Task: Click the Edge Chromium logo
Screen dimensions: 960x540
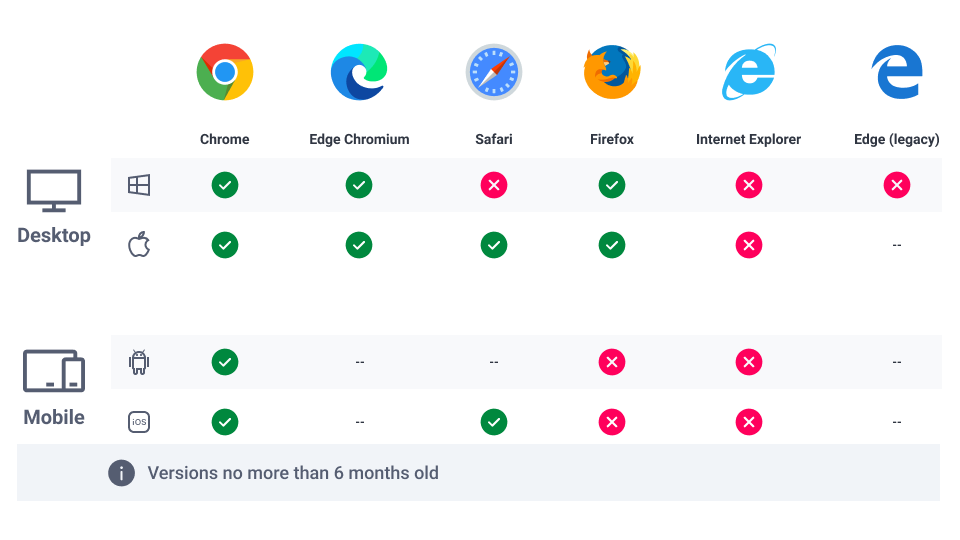Action: pyautogui.click(x=359, y=72)
